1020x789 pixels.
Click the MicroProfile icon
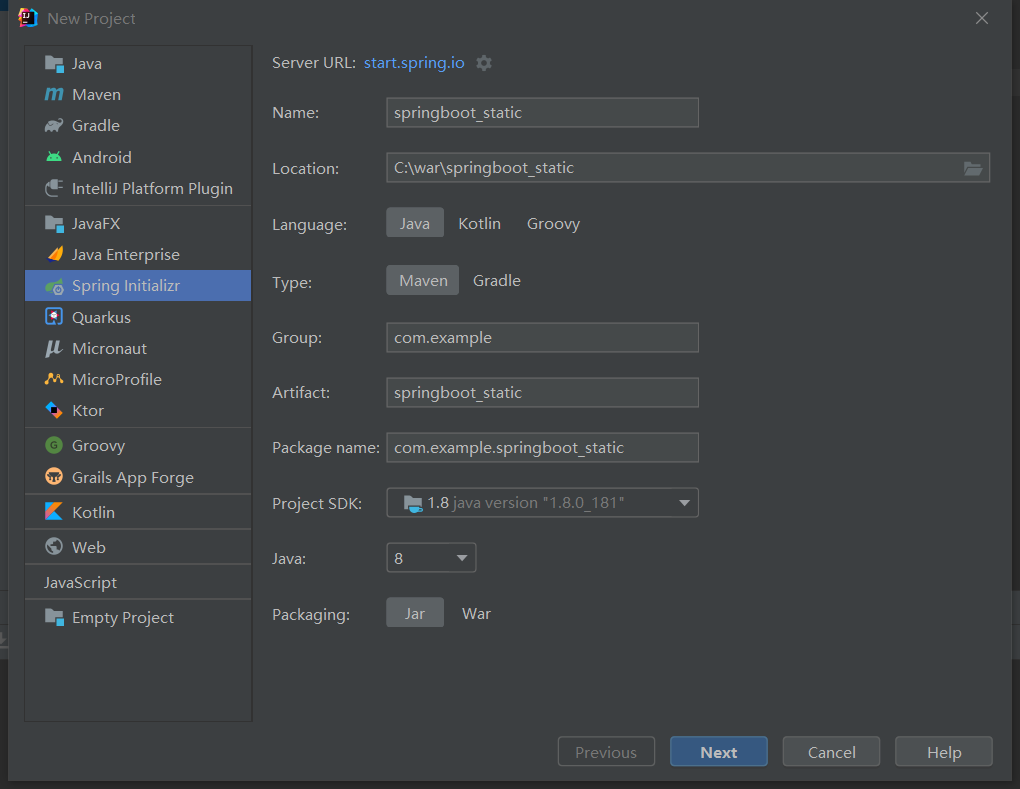click(x=54, y=379)
